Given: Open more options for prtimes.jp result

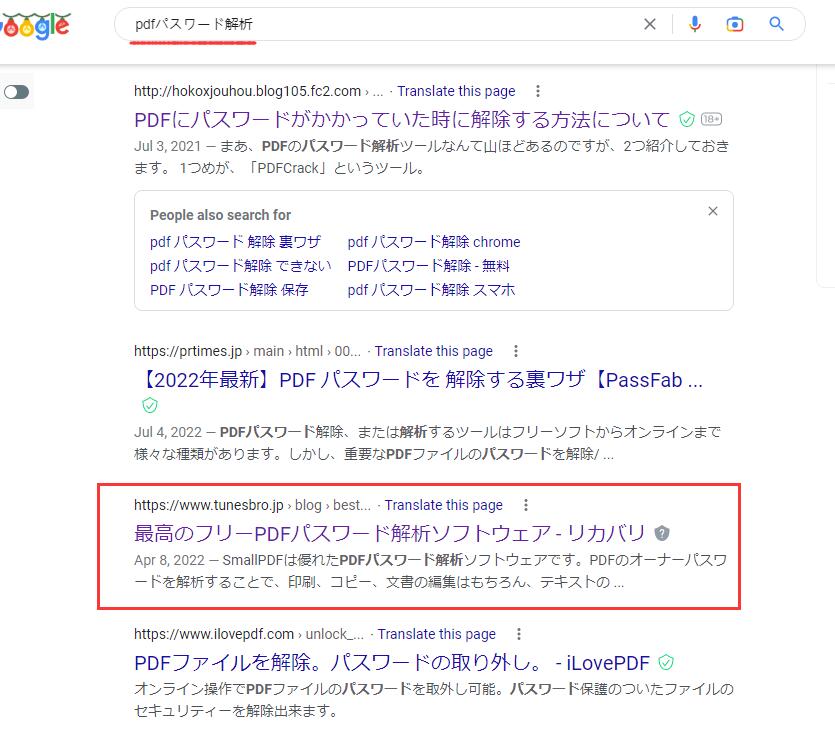Looking at the screenshot, I should 515,351.
